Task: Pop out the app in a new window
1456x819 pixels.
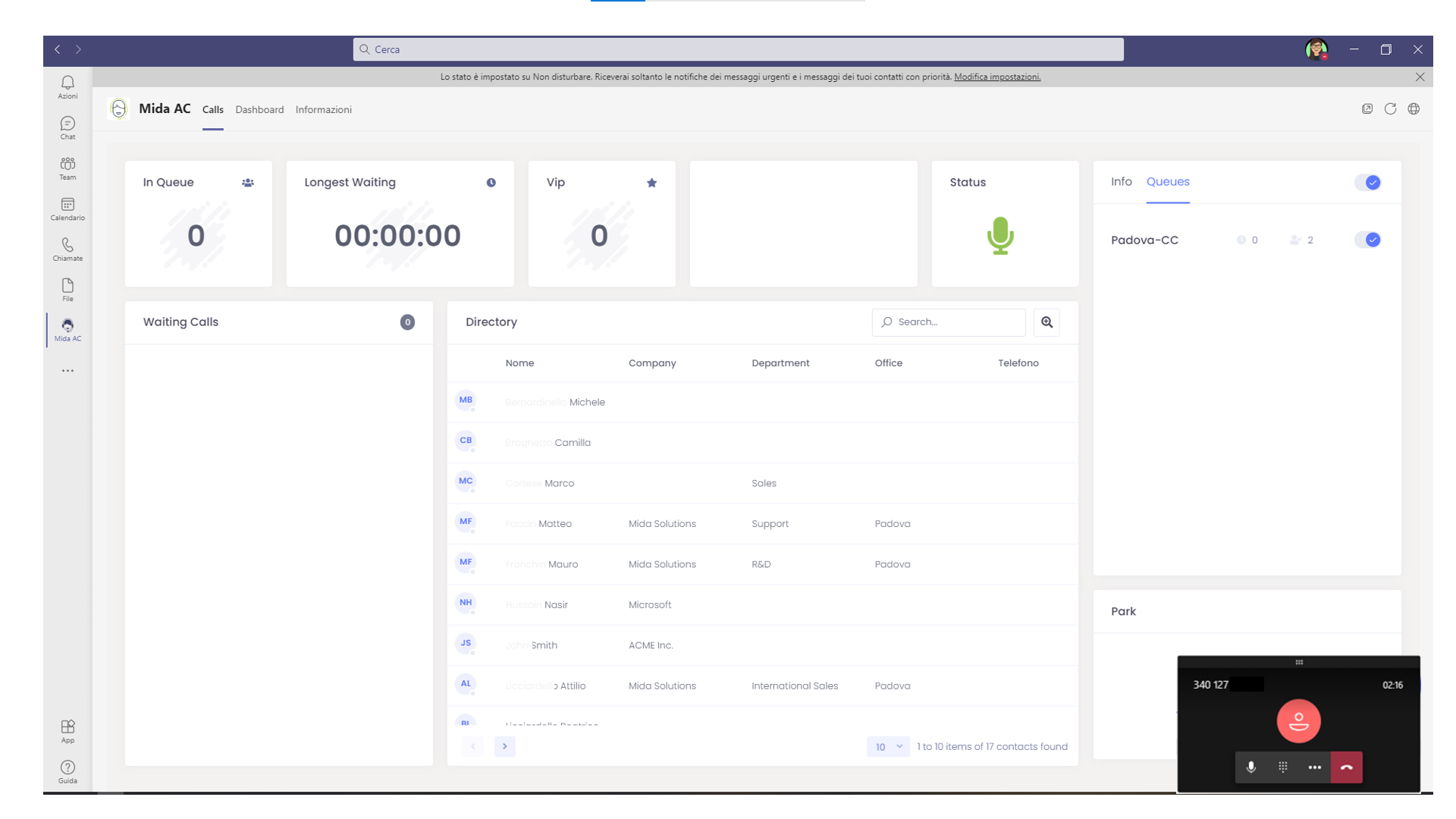Action: click(x=1367, y=109)
